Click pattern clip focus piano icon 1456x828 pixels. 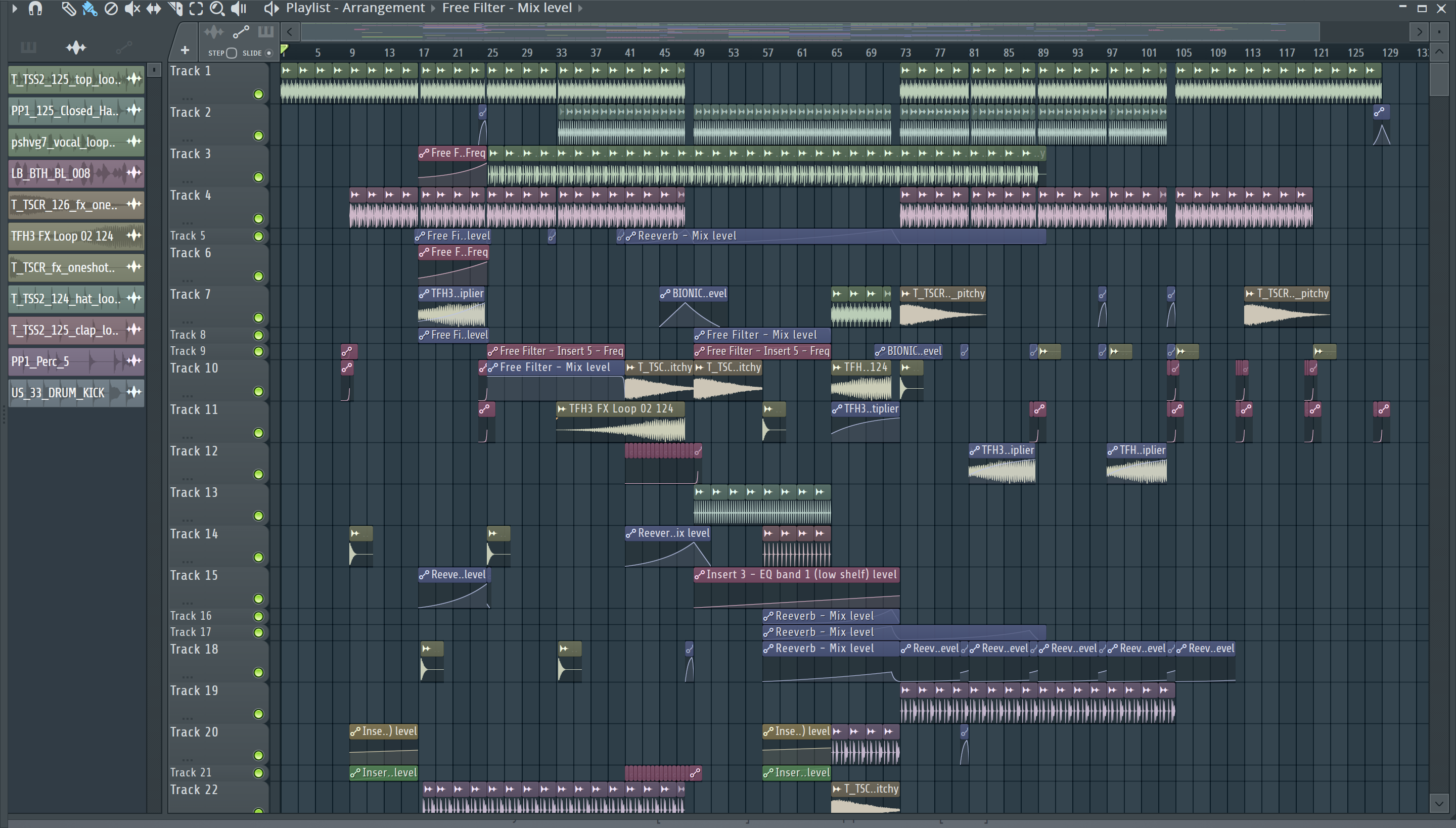[x=265, y=31]
